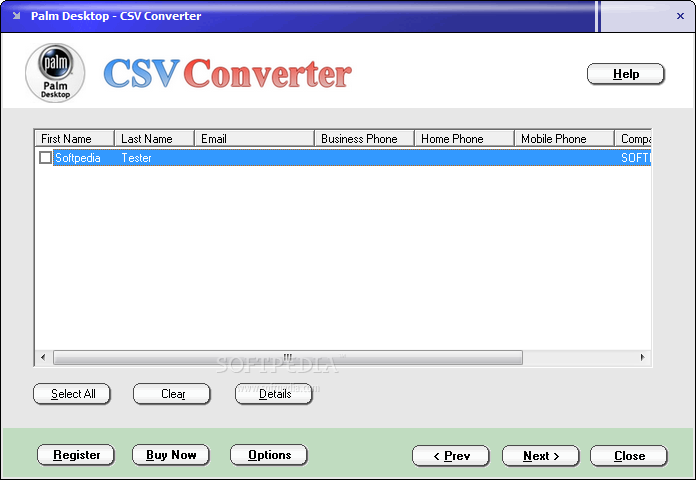The image size is (696, 480).
Task: Click the Home Phone column header
Action: pos(464,139)
